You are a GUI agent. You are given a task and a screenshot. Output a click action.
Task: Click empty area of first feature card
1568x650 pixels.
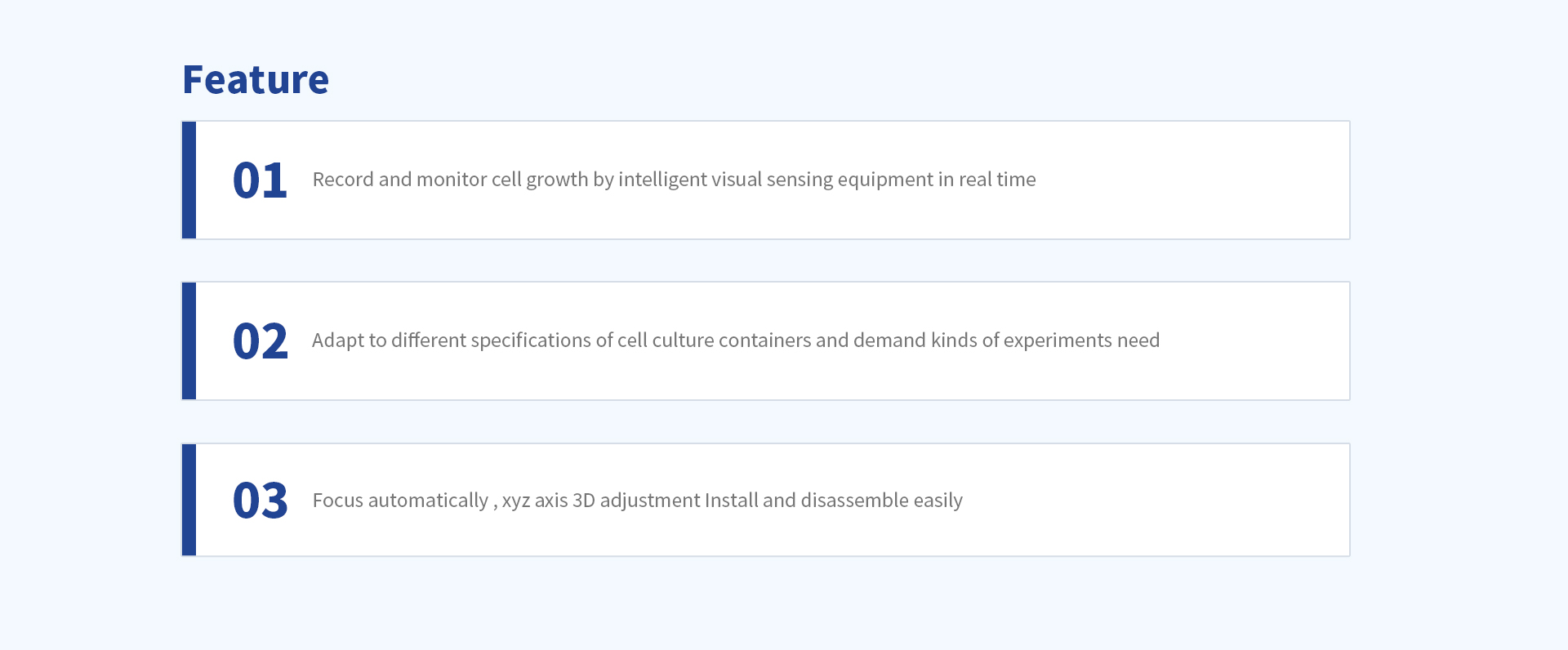1192,180
